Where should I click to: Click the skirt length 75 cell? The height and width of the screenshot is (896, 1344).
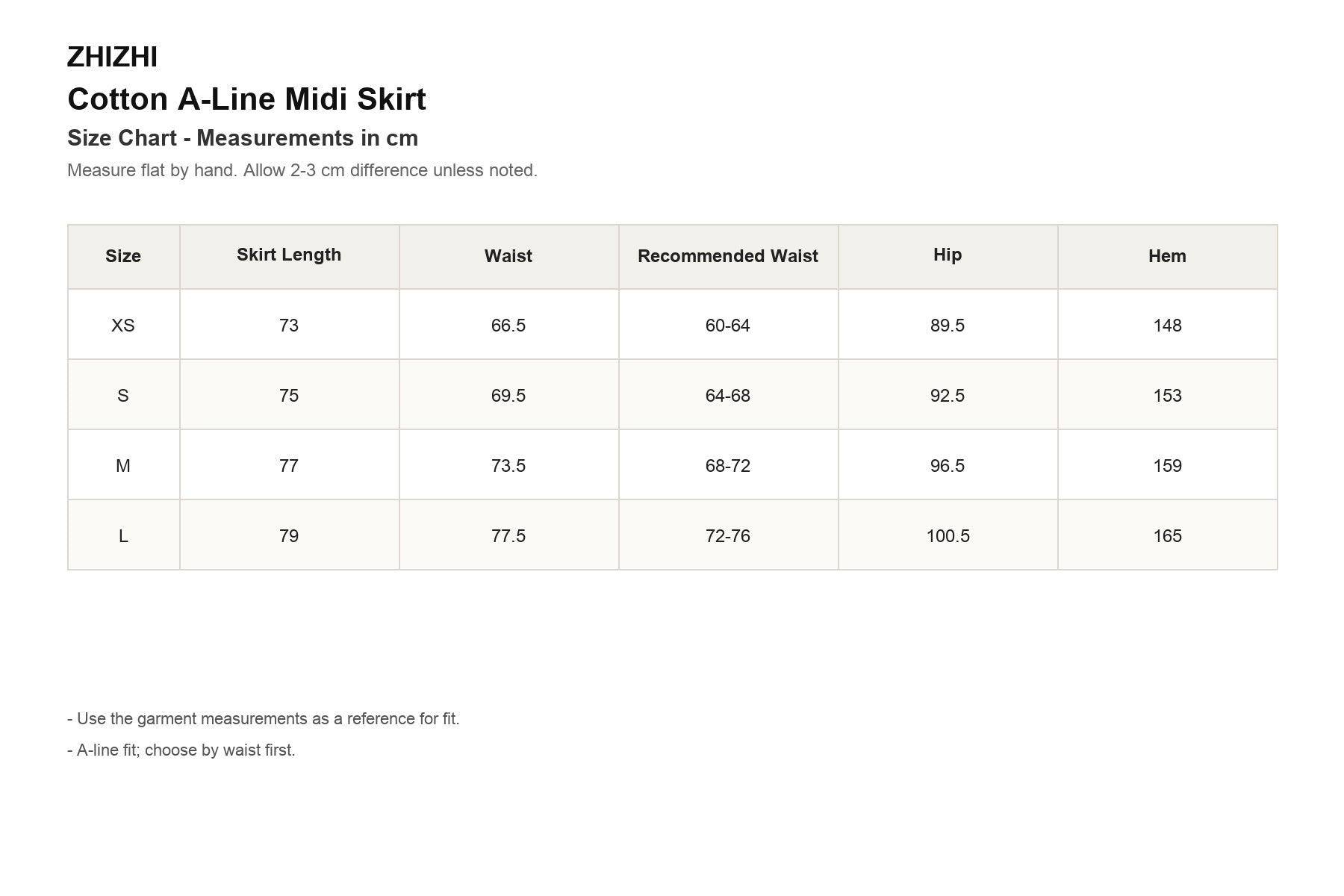point(289,395)
